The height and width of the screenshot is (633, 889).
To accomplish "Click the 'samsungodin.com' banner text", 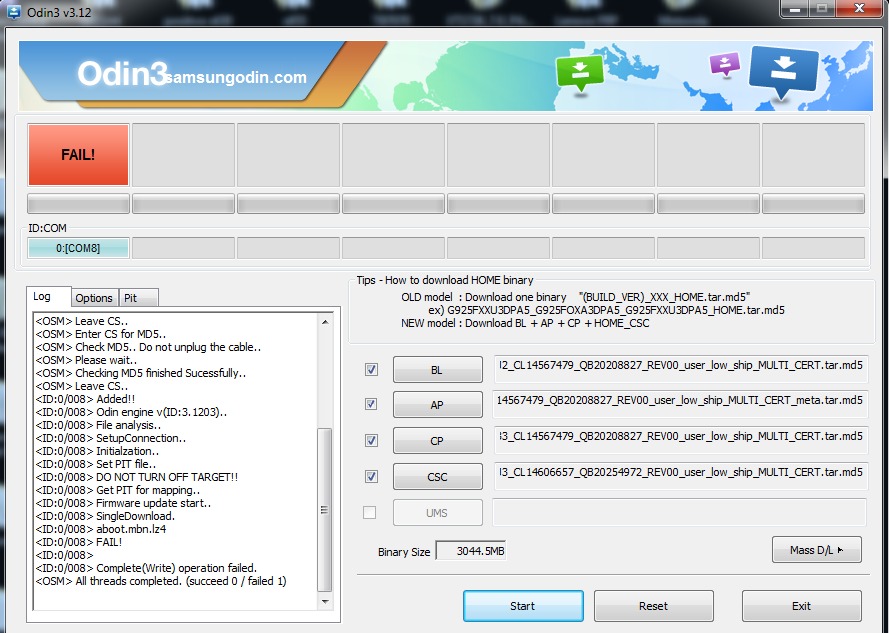I will (236, 77).
